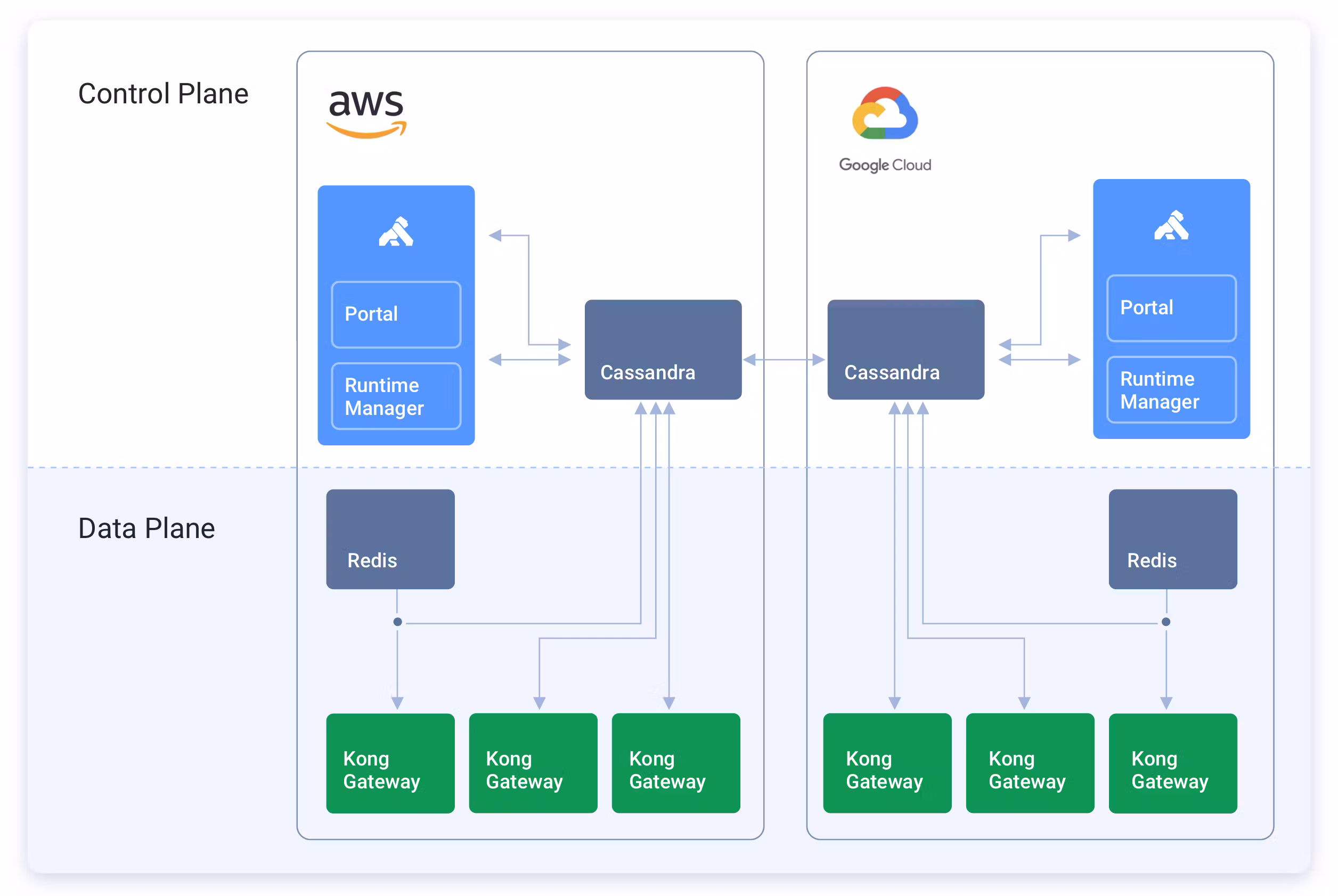Select the middle Kong Gateway in AWS

coord(533,763)
